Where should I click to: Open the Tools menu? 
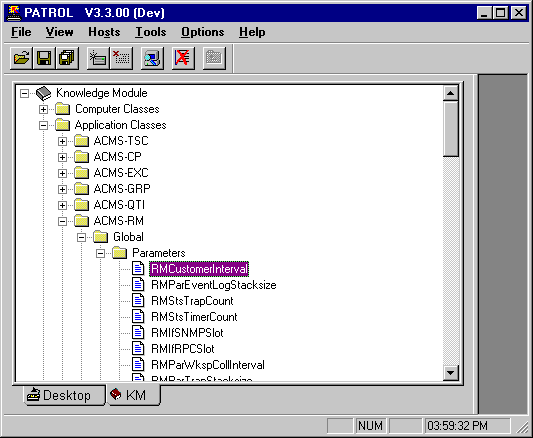[x=151, y=32]
